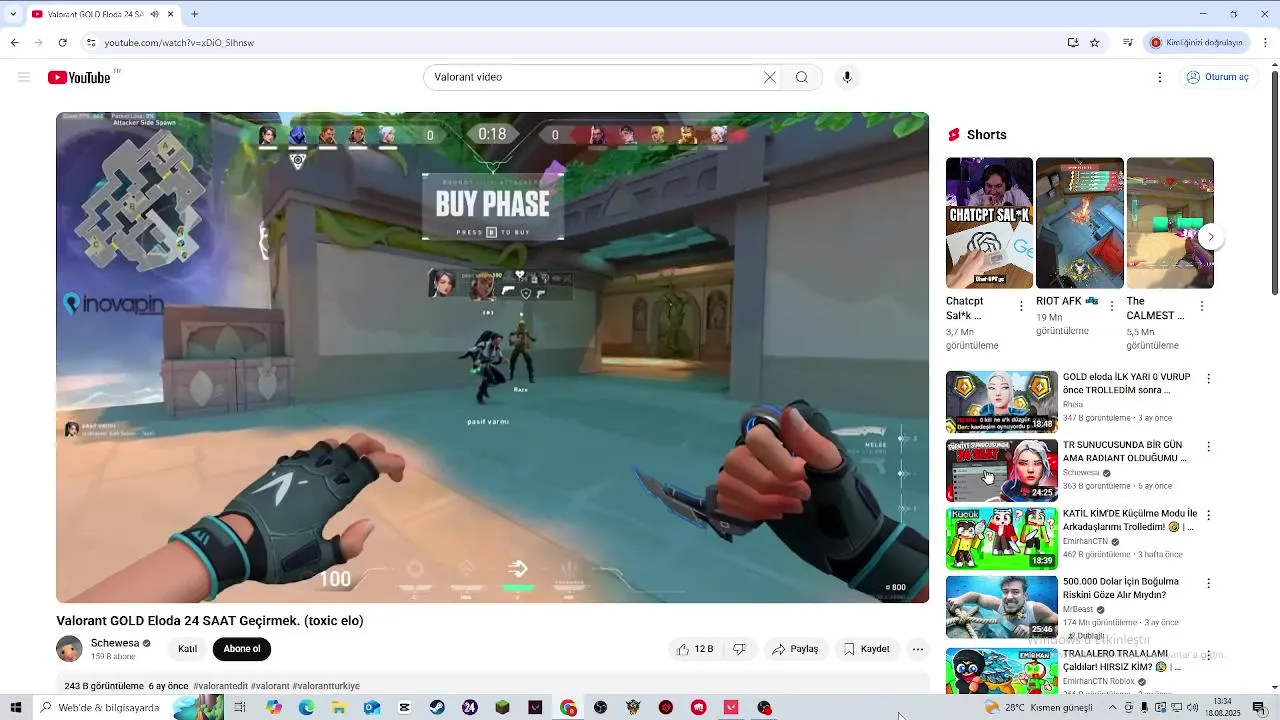Click the #valorantturkiye hashtag
Viewport: 1280px width, 720px height.
coord(326,686)
